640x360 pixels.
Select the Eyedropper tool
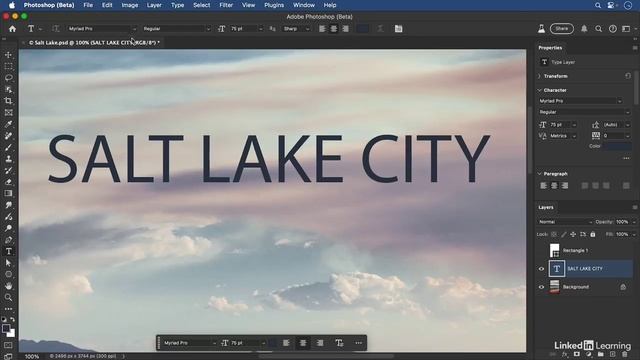[x=8, y=124]
